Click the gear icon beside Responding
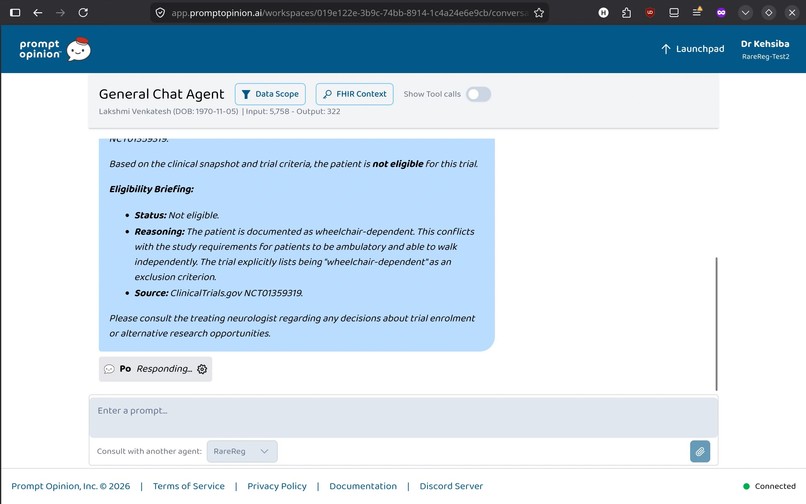Image resolution: width=806 pixels, height=504 pixels. 202,369
